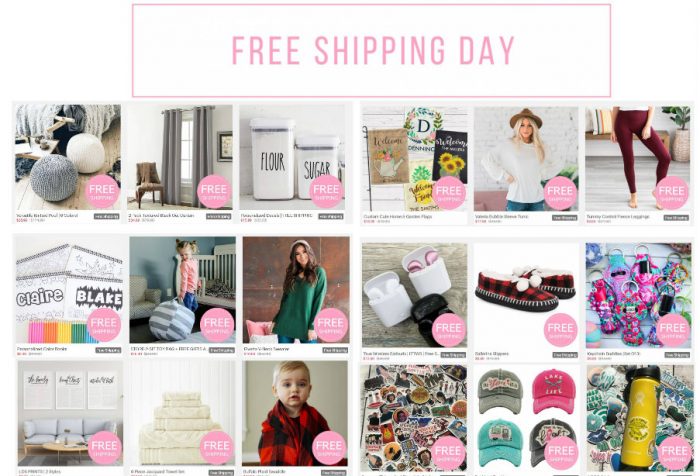Click the FREE badge on green sweater photo
700x476 pixels.
331,325
